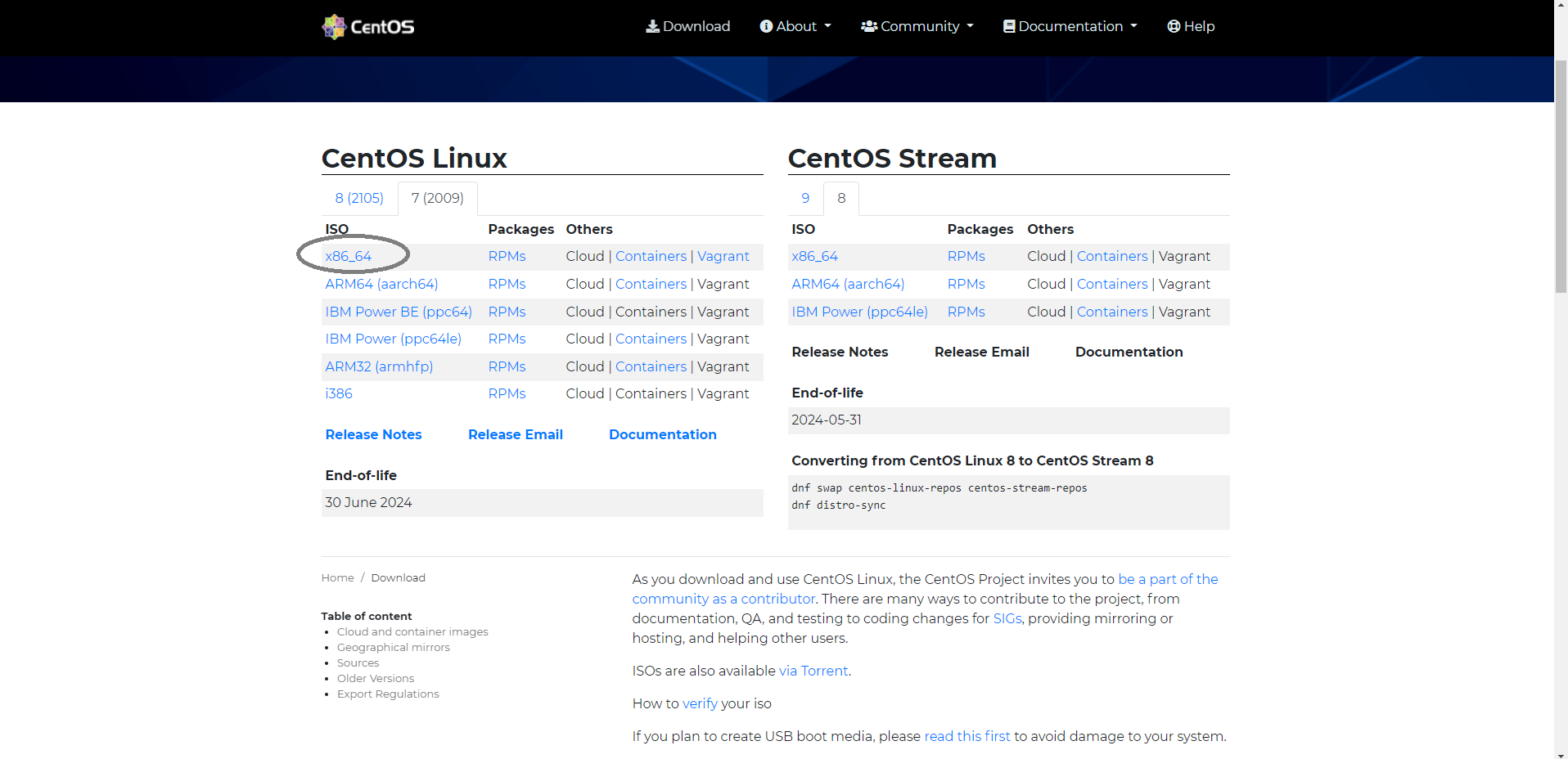Switch to the CentOS Stream 9 tab
Image resolution: width=1568 pixels, height=759 pixels.
805,198
